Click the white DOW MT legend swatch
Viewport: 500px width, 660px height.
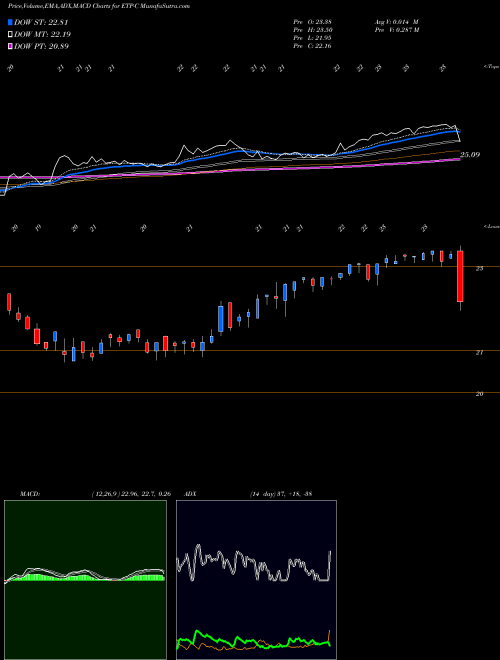10,34
